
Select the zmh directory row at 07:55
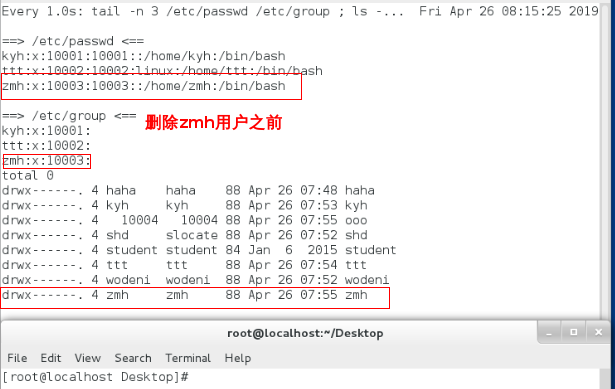click(x=184, y=295)
